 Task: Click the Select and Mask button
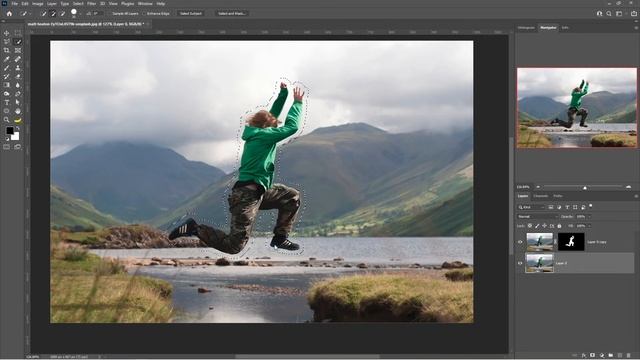tap(231, 13)
